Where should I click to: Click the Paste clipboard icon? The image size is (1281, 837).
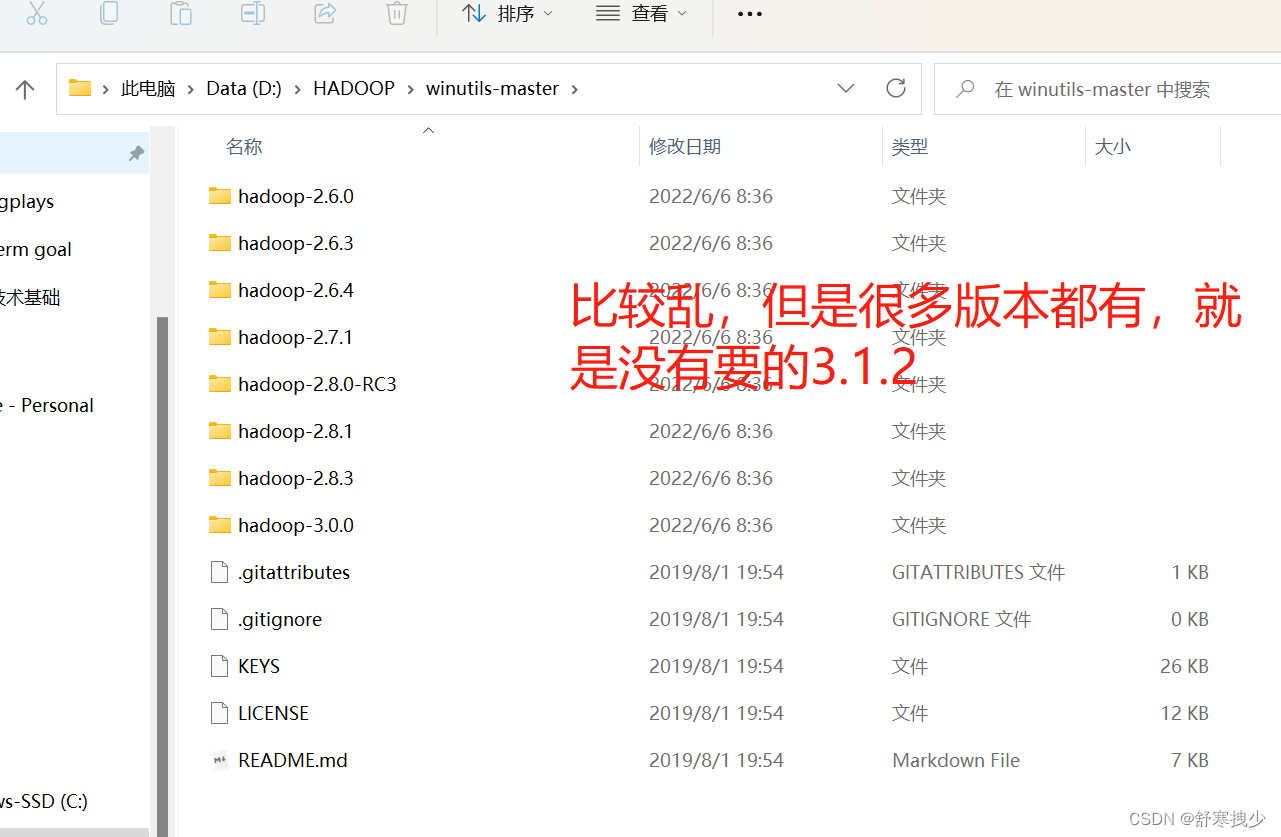pyautogui.click(x=181, y=14)
